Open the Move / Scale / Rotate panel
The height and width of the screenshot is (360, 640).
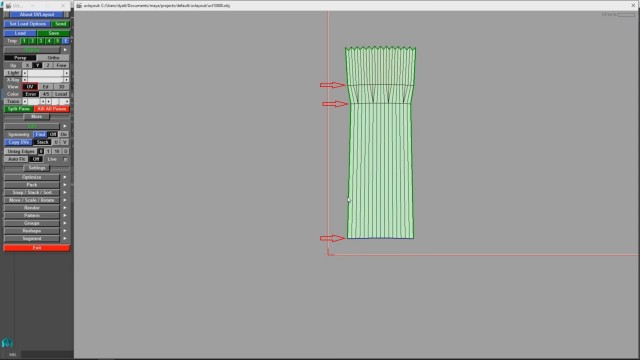tap(32, 200)
